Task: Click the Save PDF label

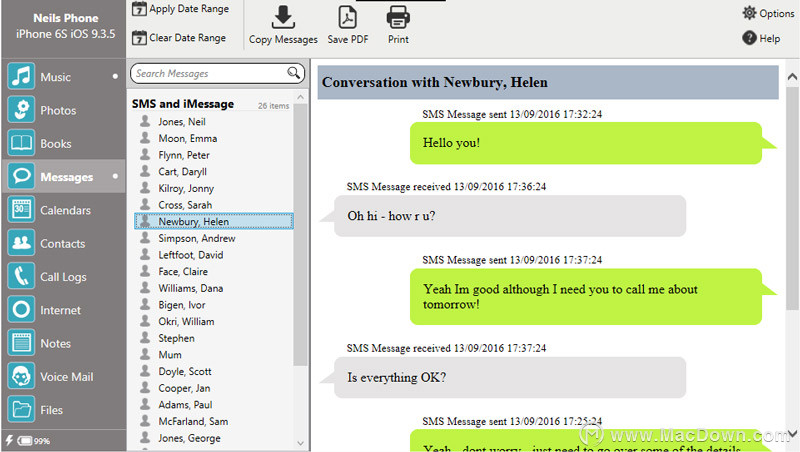Action: tap(347, 39)
